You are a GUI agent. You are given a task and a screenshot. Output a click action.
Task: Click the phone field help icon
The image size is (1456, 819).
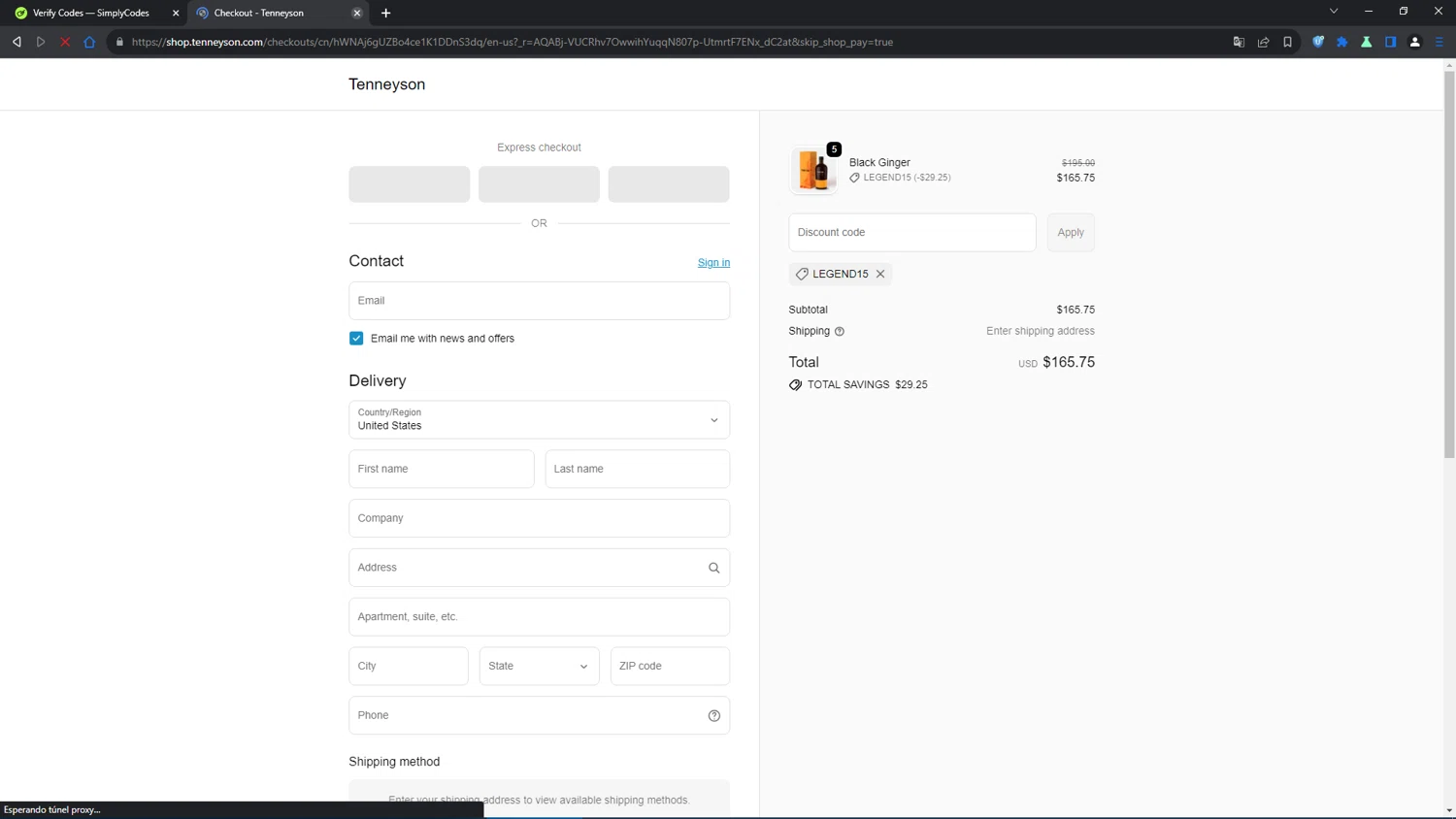714,716
